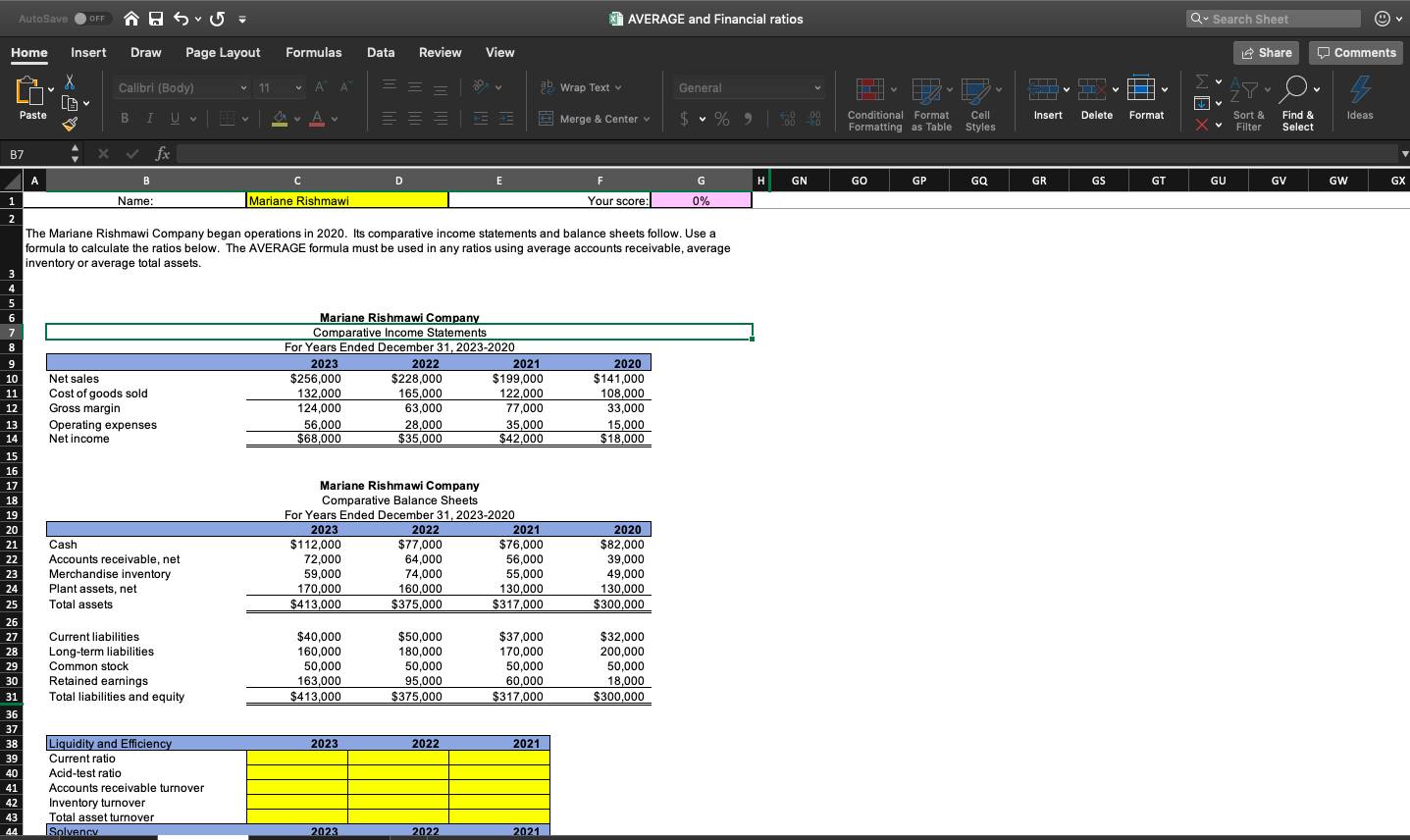The width and height of the screenshot is (1410, 840).
Task: Click the Share button
Action: tap(1266, 53)
